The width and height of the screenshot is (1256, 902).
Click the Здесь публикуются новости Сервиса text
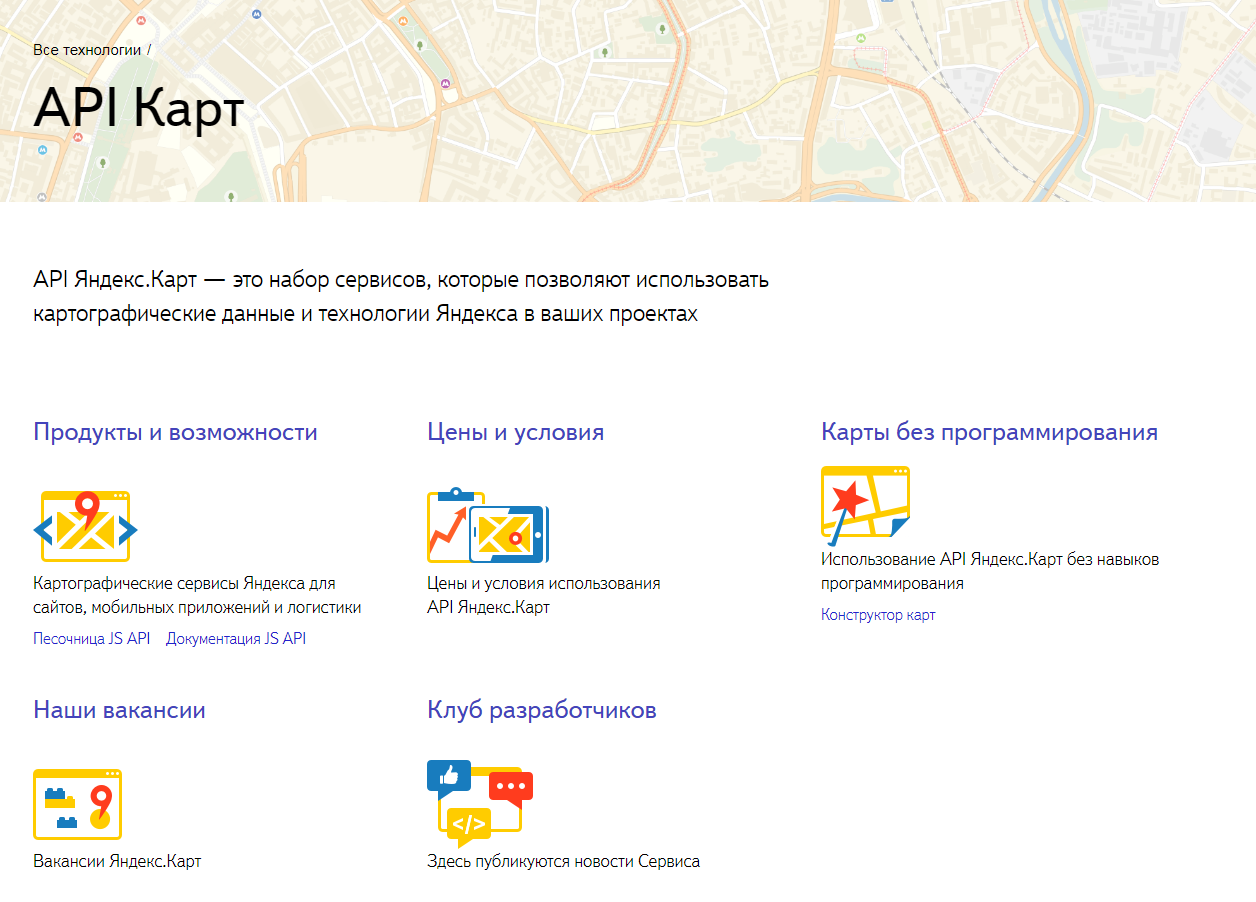pos(563,861)
